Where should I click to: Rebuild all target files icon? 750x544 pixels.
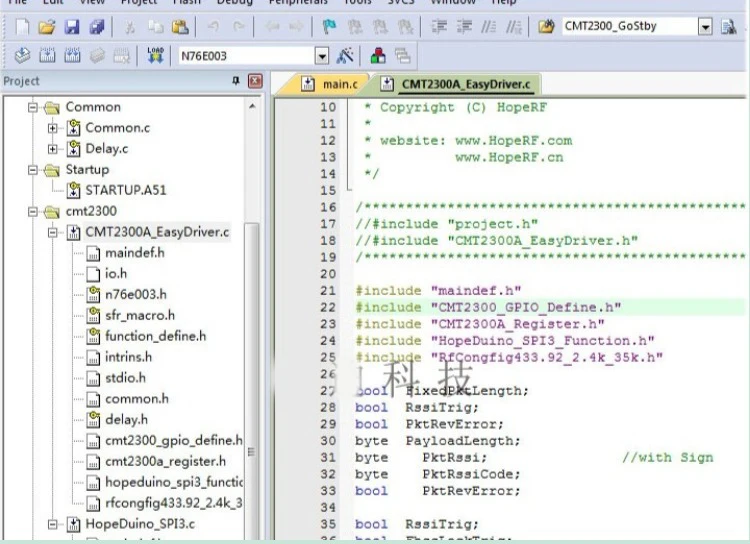click(72, 56)
